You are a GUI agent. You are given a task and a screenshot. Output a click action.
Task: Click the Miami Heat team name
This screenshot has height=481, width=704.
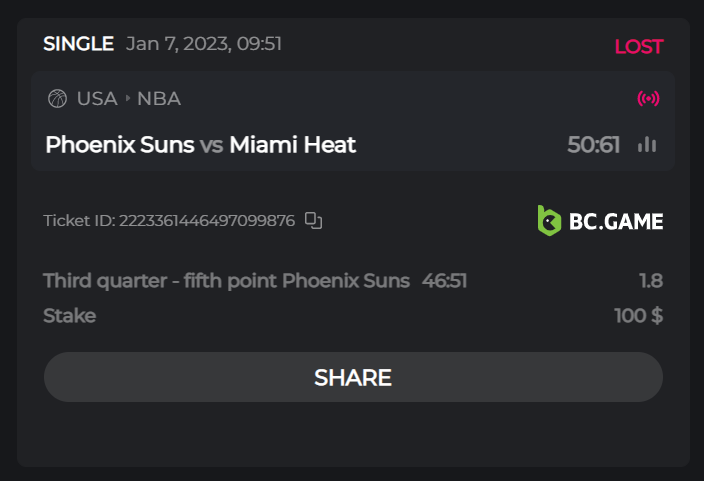292,145
